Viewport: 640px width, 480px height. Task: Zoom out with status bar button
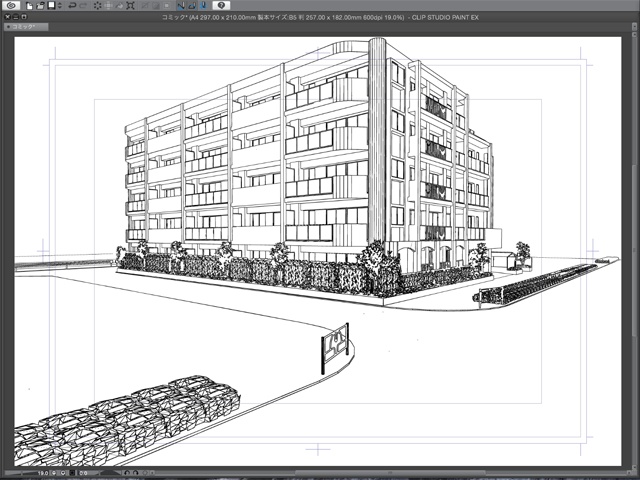[54, 473]
